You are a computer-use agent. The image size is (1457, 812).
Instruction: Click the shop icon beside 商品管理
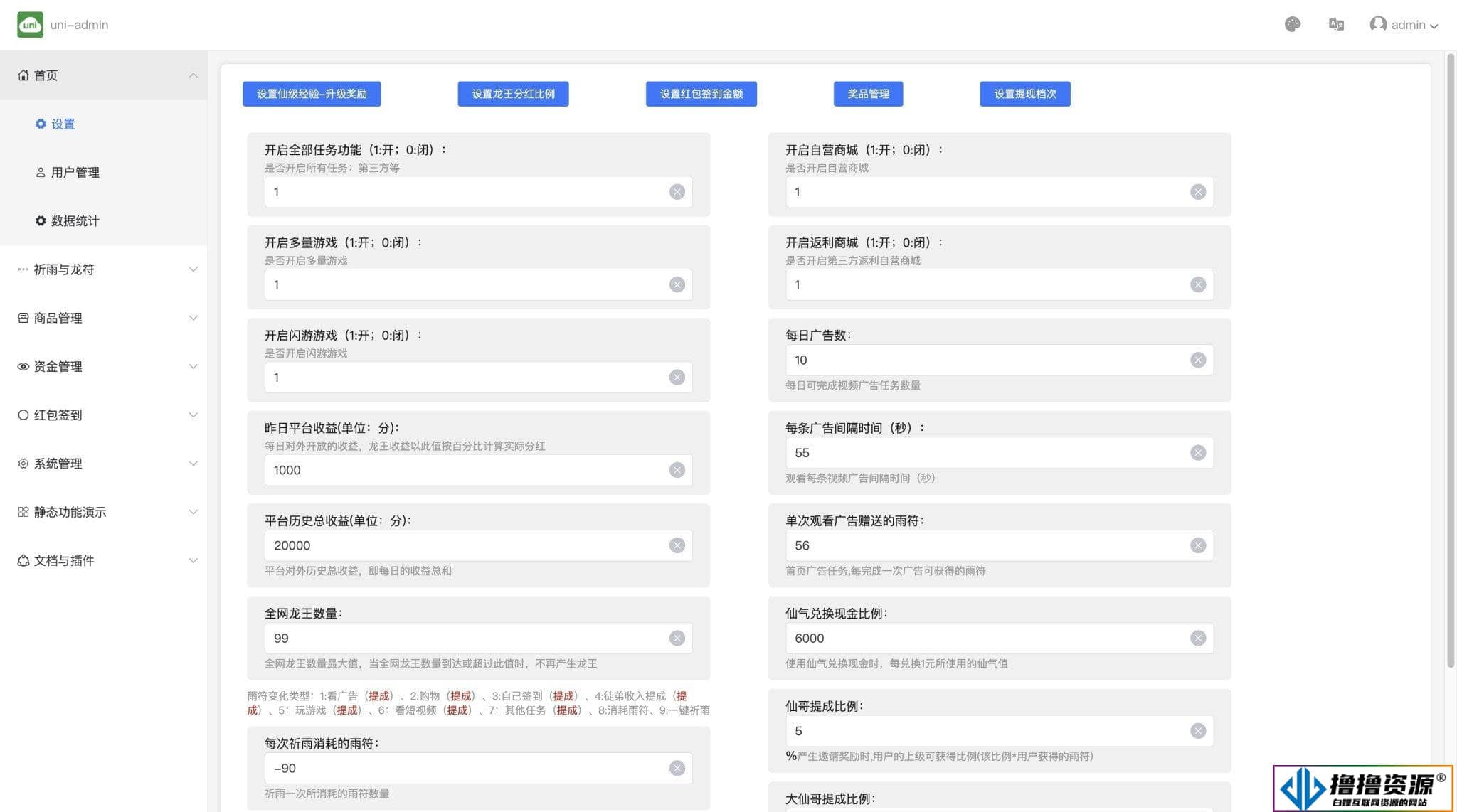tap(23, 318)
